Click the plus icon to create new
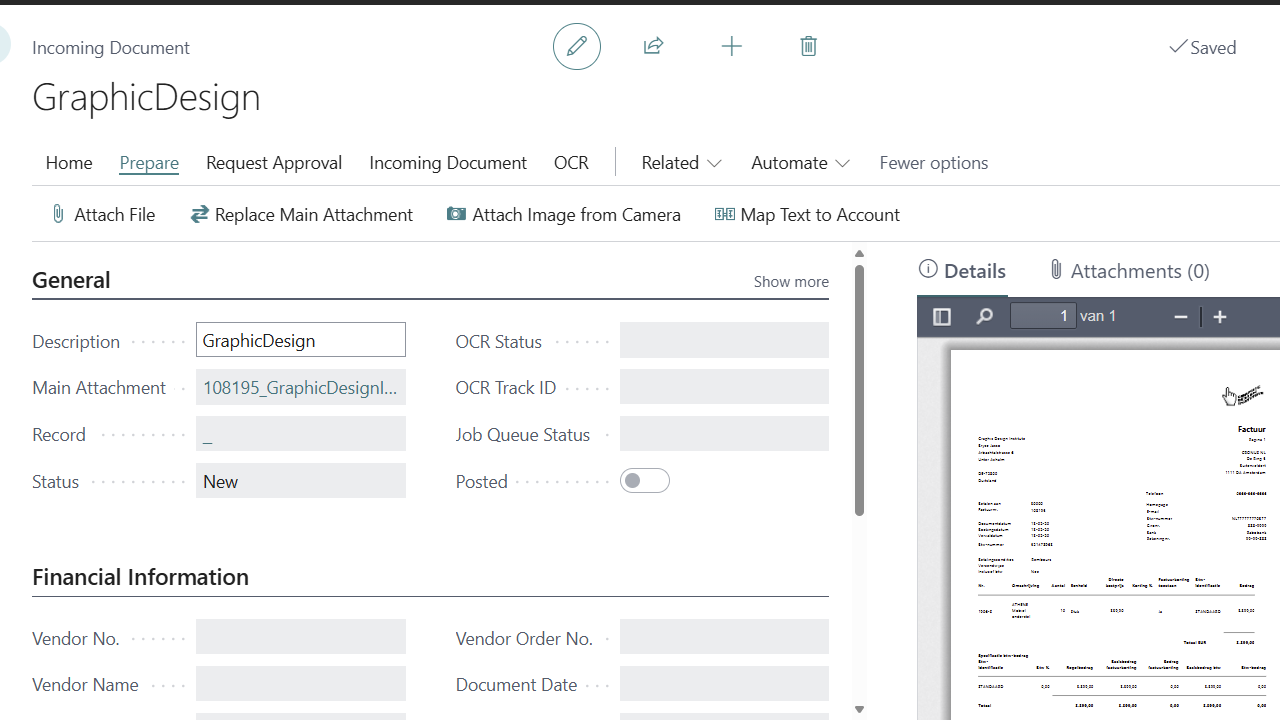The height and width of the screenshot is (720, 1280). pos(732,46)
